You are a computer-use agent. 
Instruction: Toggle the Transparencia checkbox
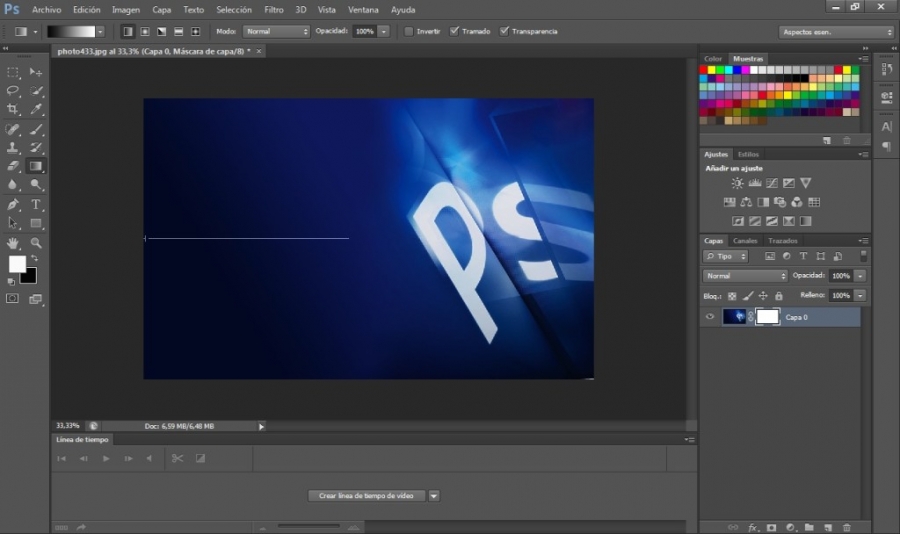[x=504, y=32]
